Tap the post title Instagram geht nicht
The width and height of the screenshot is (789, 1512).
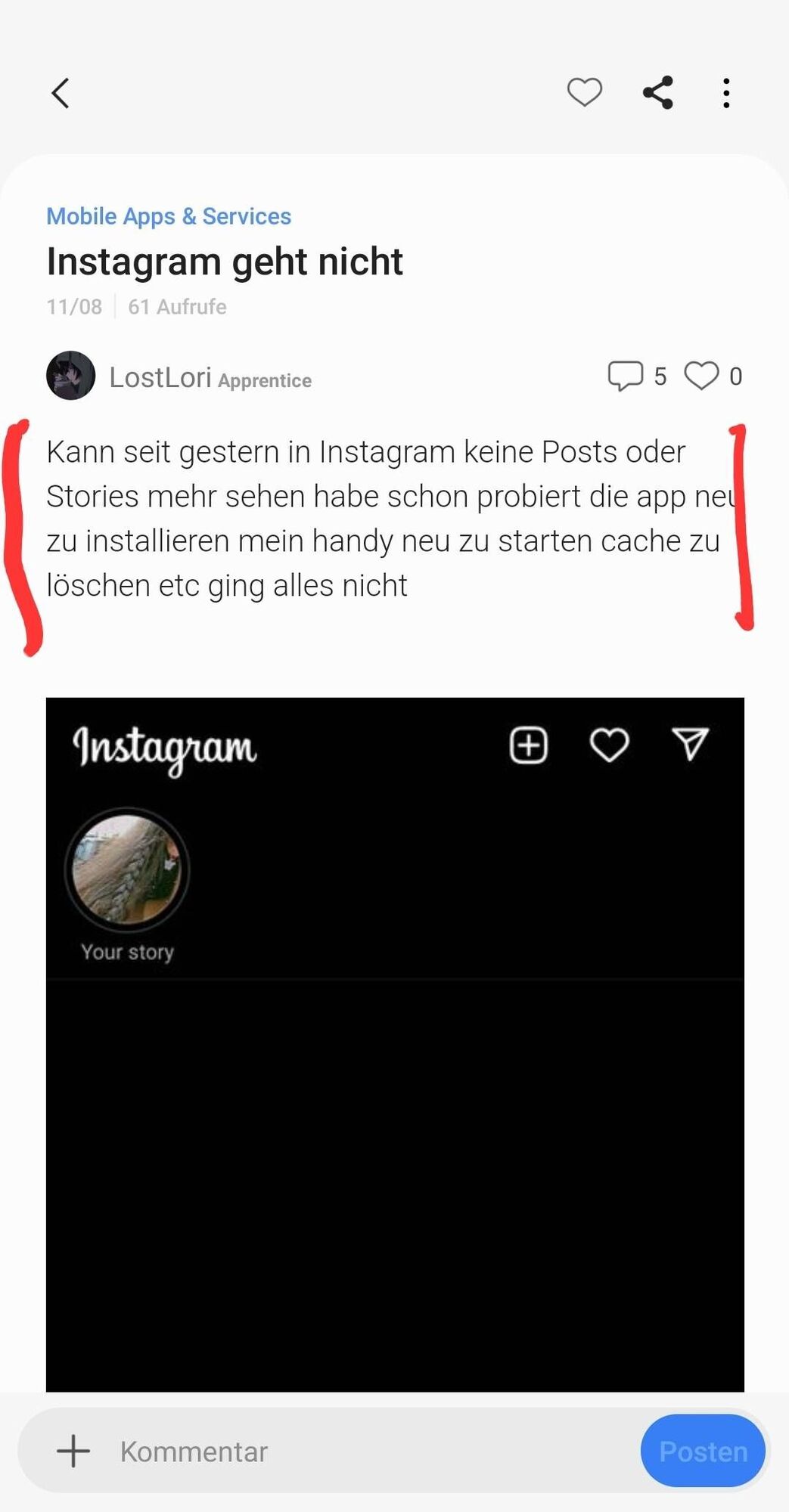tap(225, 262)
